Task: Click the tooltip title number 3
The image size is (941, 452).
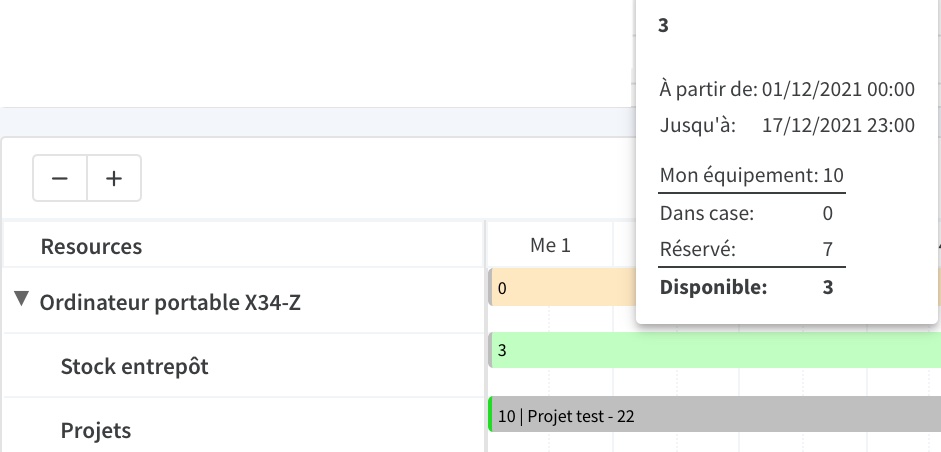Action: click(x=663, y=25)
